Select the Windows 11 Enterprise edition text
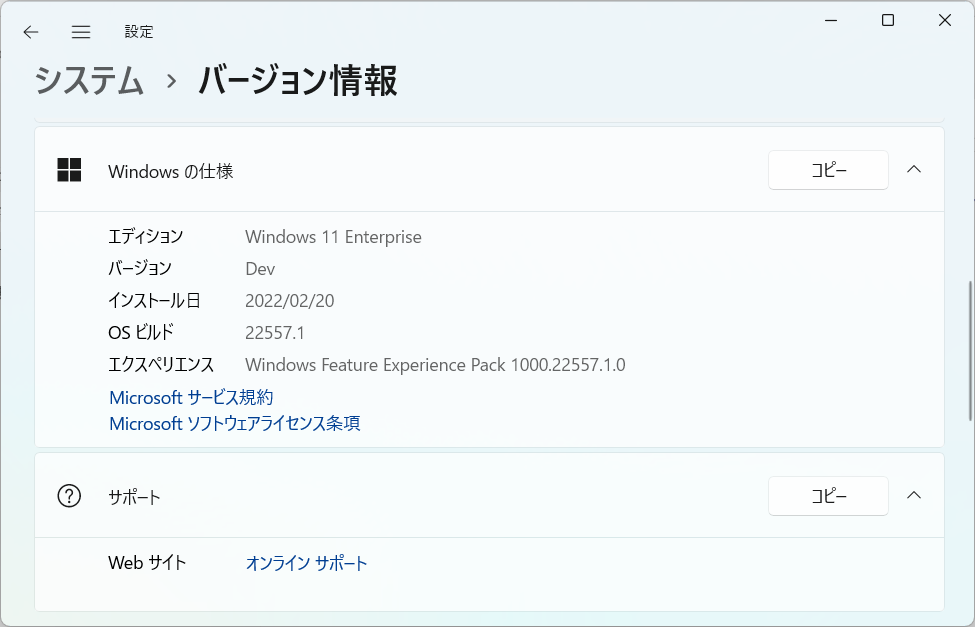The image size is (975, 627). click(333, 237)
